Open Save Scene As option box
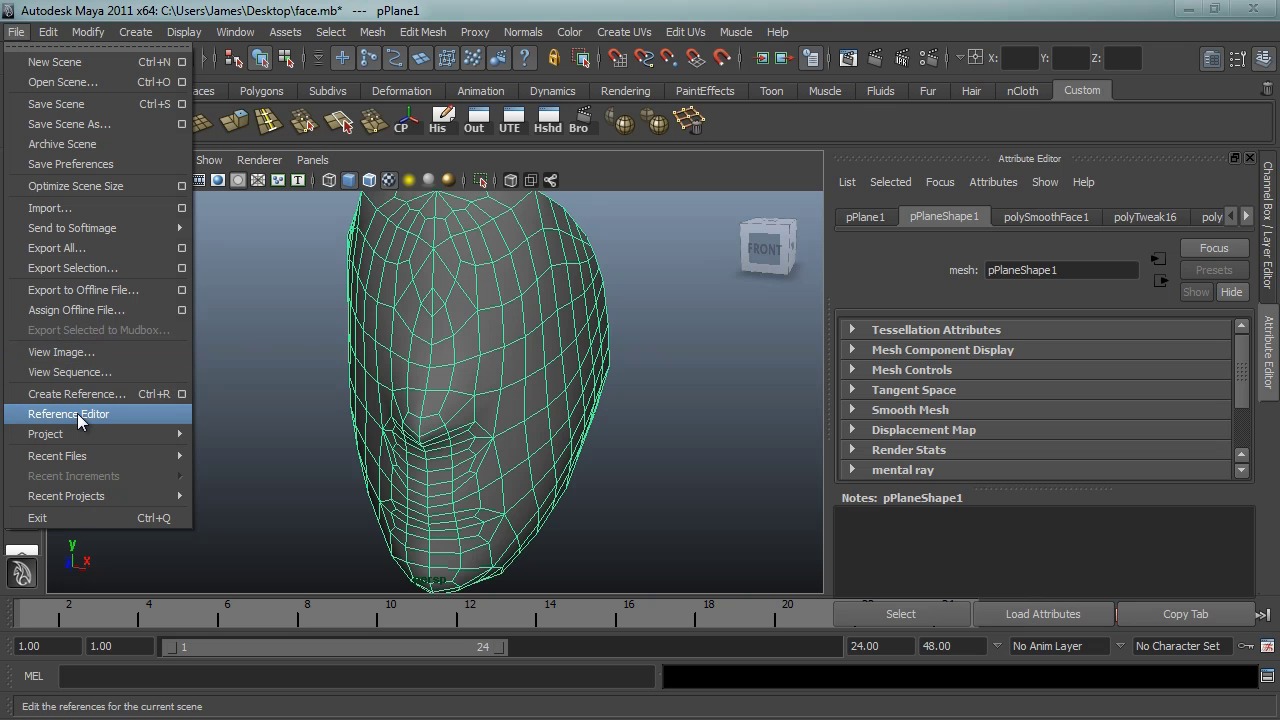1280x720 pixels. pos(182,124)
